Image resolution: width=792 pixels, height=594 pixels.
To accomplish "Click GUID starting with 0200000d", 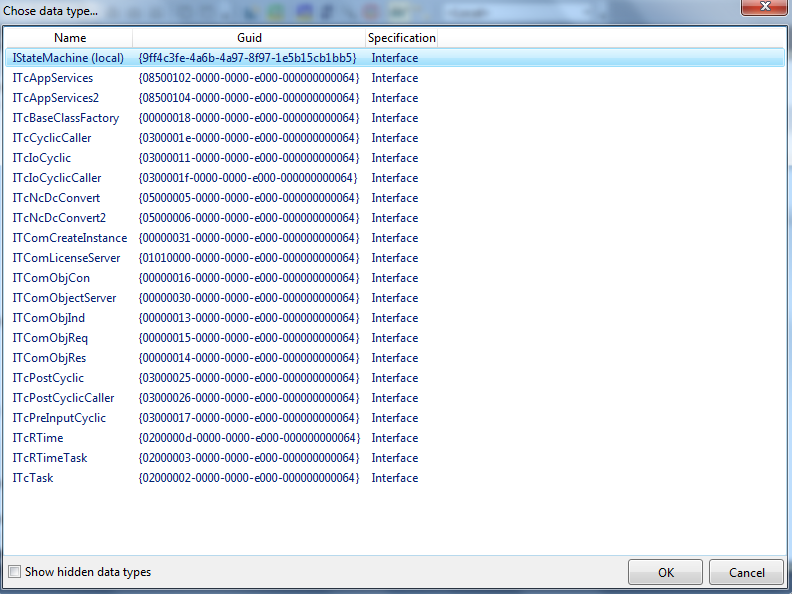I will (x=249, y=438).
